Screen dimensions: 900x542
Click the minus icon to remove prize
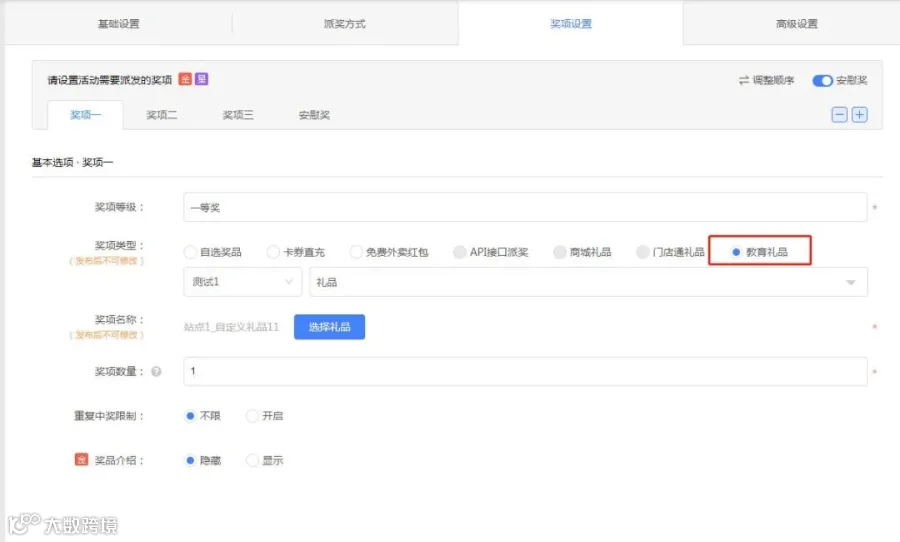pyautogui.click(x=839, y=115)
